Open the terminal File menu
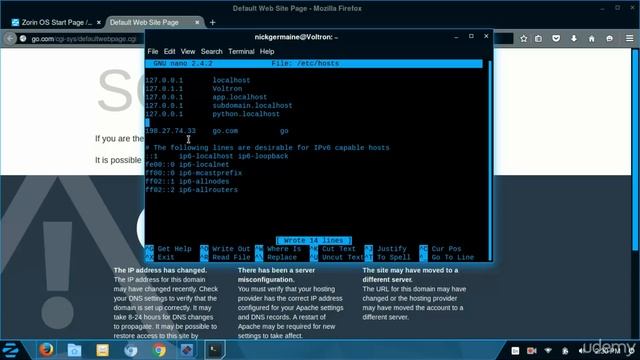Image resolution: width=640 pixels, height=360 pixels. pos(153,51)
